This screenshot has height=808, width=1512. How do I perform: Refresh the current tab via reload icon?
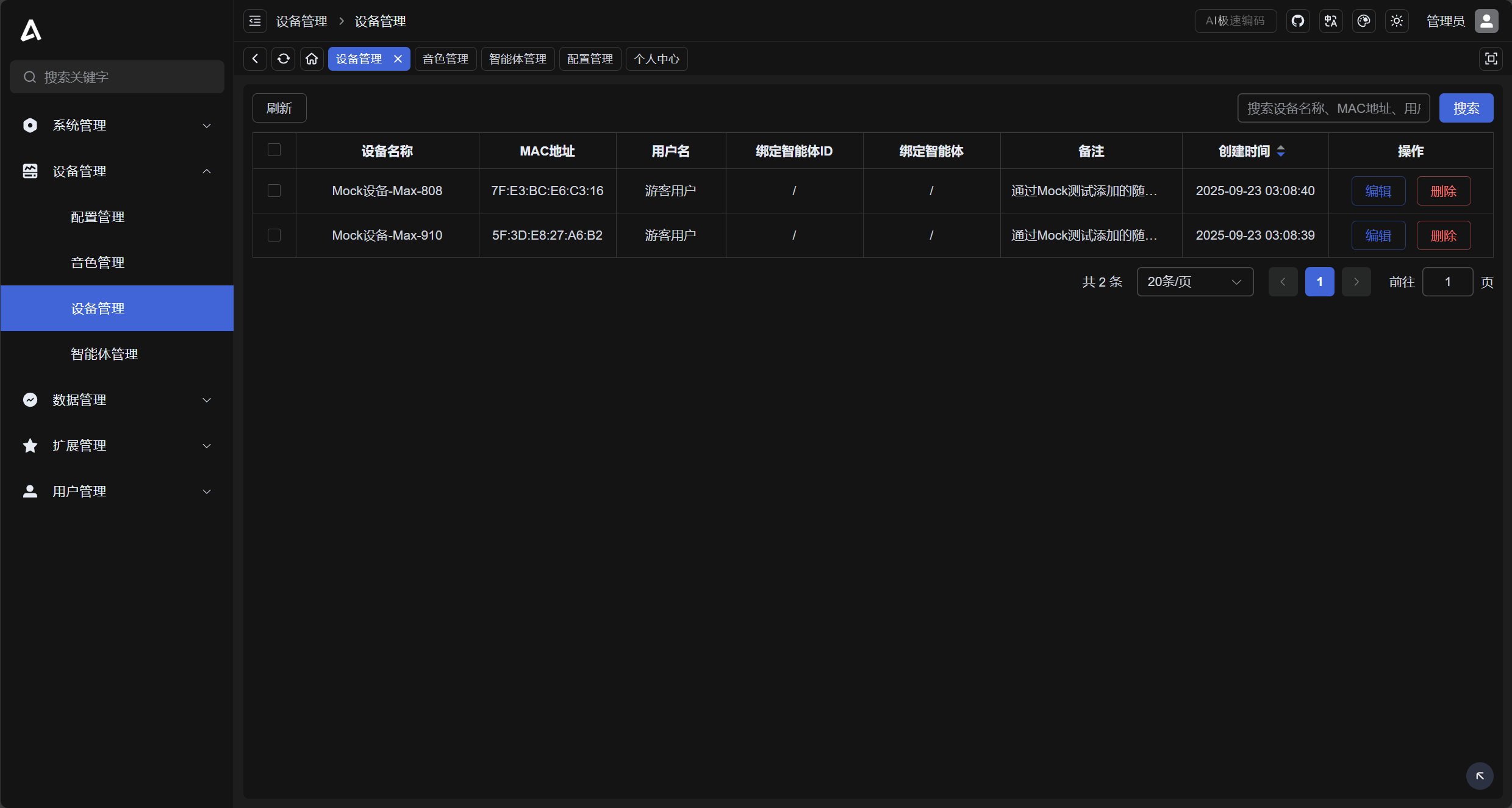click(x=283, y=59)
